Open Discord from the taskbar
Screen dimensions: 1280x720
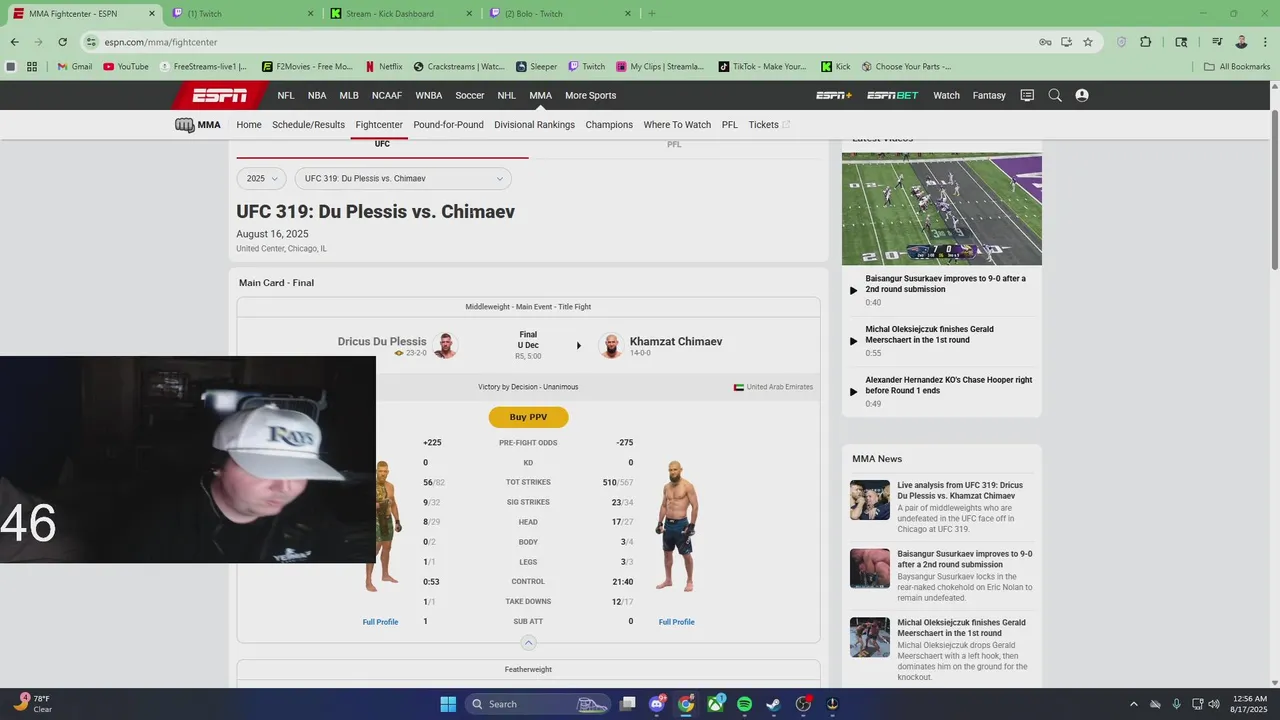pyautogui.click(x=657, y=704)
